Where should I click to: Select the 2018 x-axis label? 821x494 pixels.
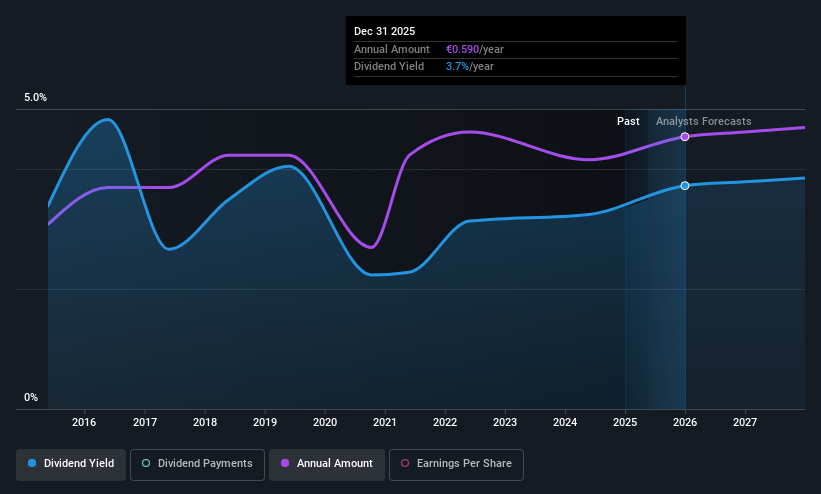(x=205, y=422)
